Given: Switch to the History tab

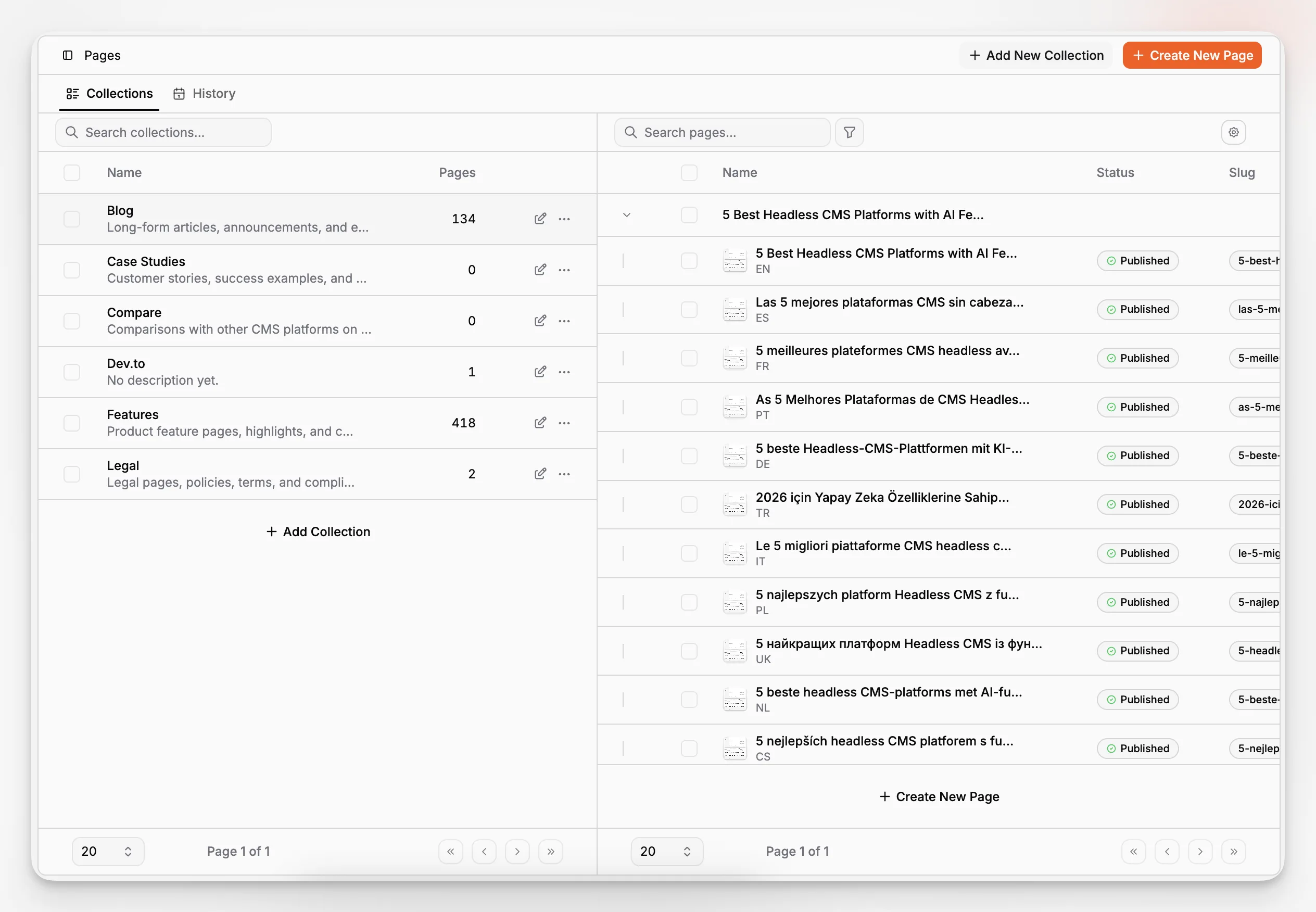Looking at the screenshot, I should click(205, 93).
